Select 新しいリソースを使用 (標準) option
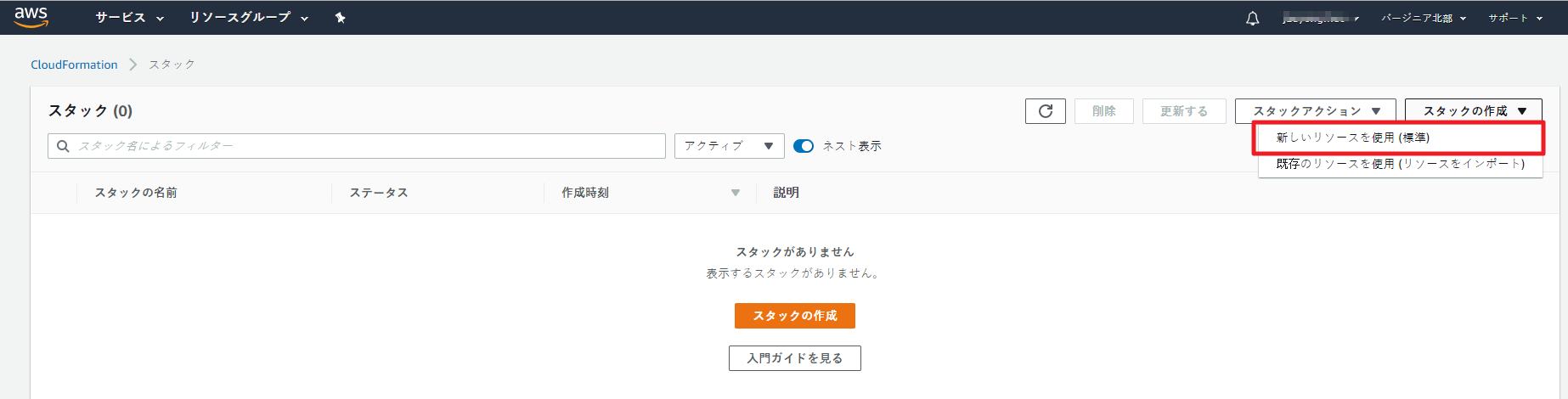The image size is (1568, 399). pyautogui.click(x=1352, y=138)
